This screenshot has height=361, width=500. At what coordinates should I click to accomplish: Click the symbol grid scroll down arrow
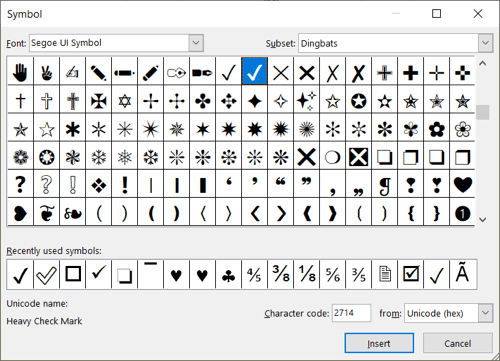(482, 220)
